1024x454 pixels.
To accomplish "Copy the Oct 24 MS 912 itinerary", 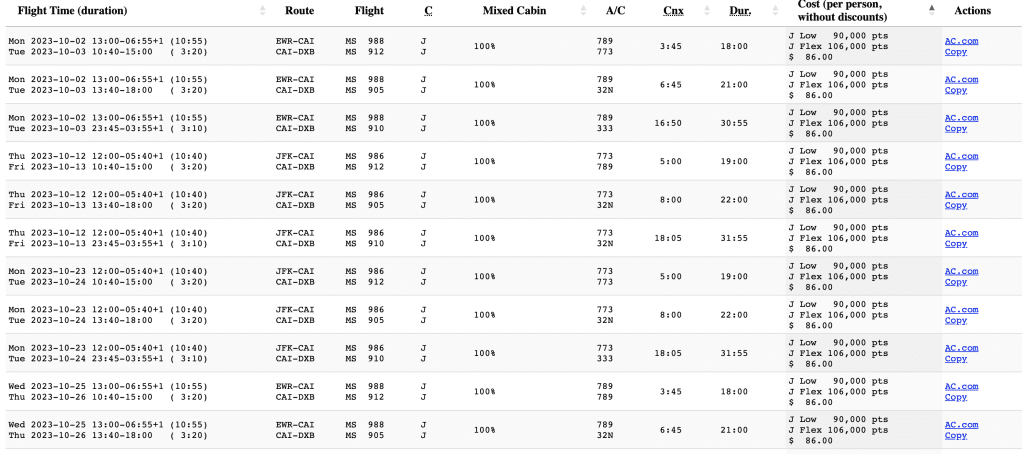I will click(x=956, y=282).
